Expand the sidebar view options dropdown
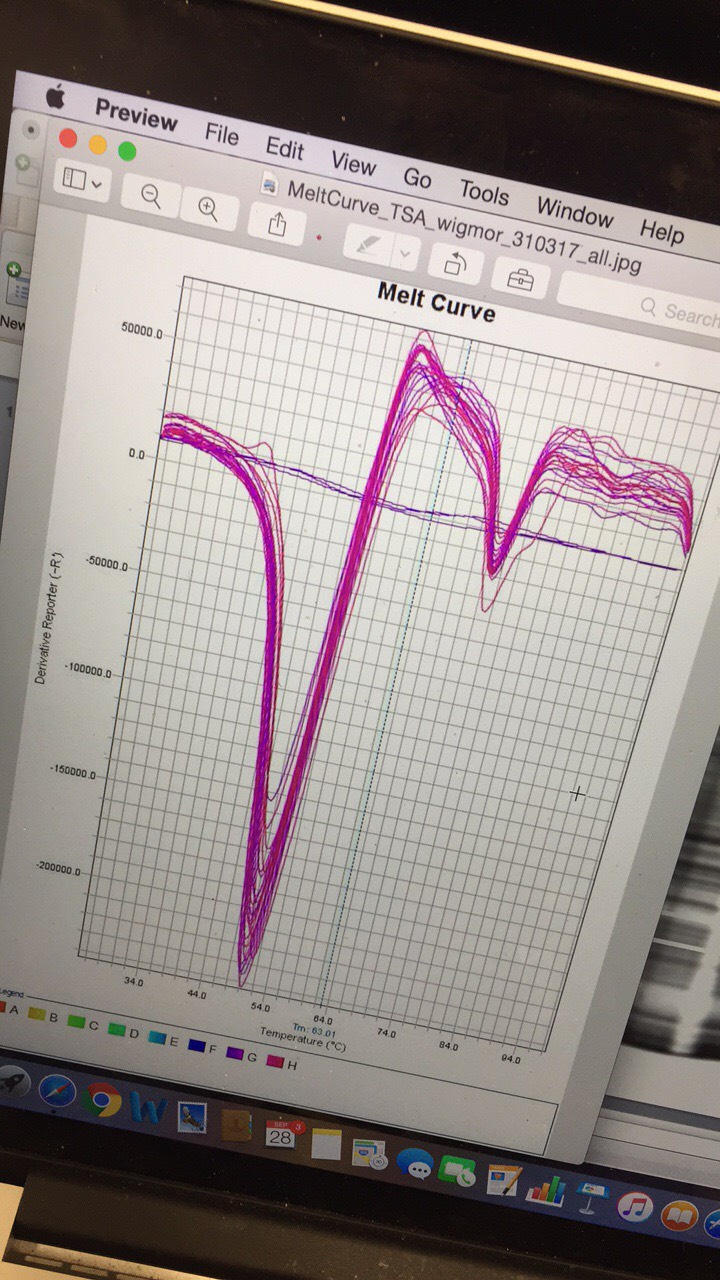This screenshot has width=720, height=1280. (82, 181)
